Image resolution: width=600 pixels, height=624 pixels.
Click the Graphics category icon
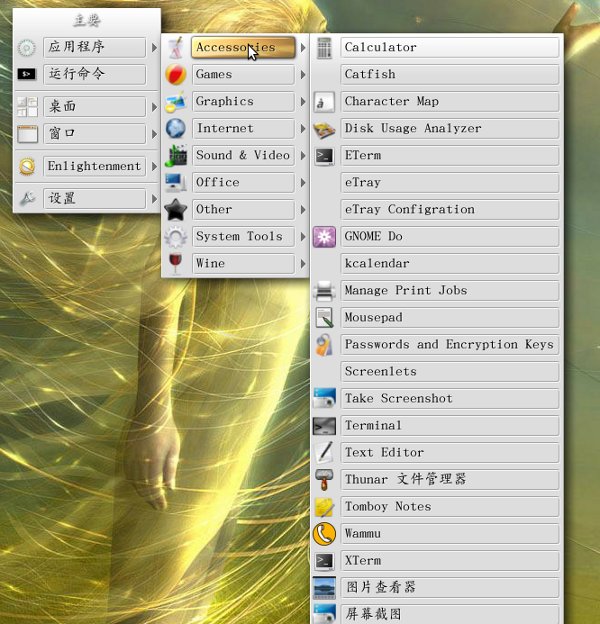(175, 102)
